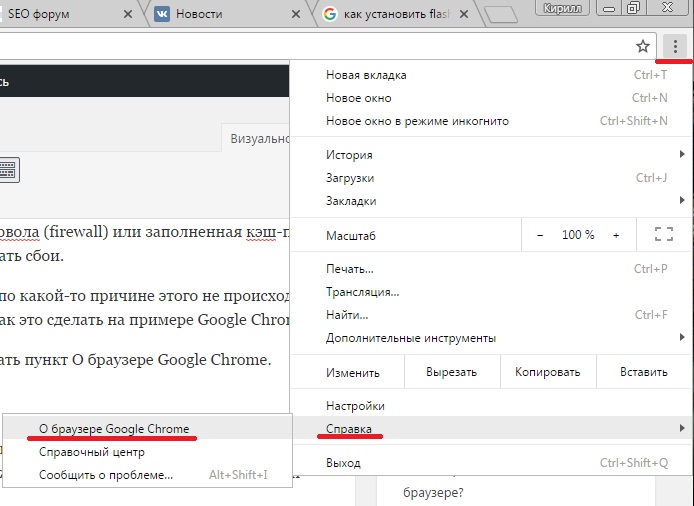Switch to the SEO форум tab
This screenshot has width=694, height=506.
(66, 14)
